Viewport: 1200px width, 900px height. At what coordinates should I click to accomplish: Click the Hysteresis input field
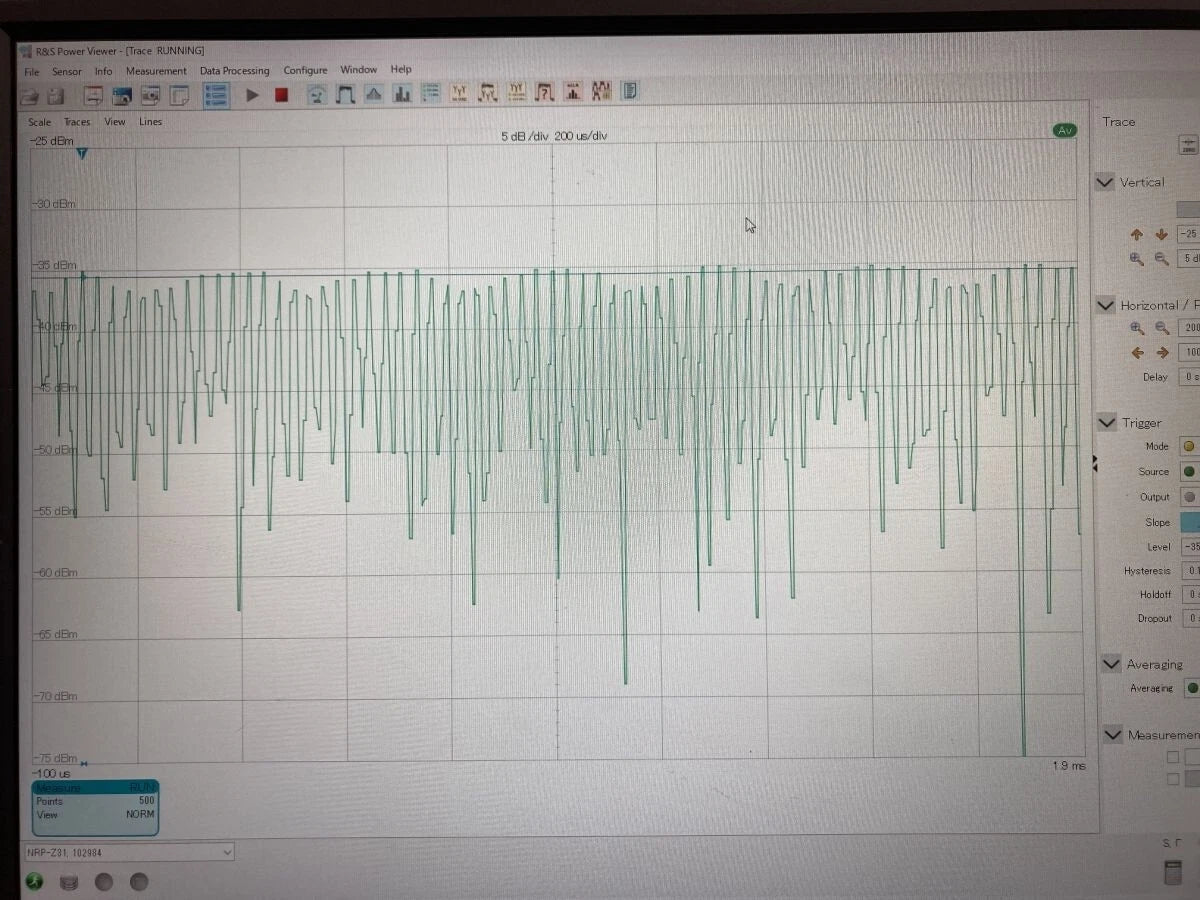click(1190, 571)
